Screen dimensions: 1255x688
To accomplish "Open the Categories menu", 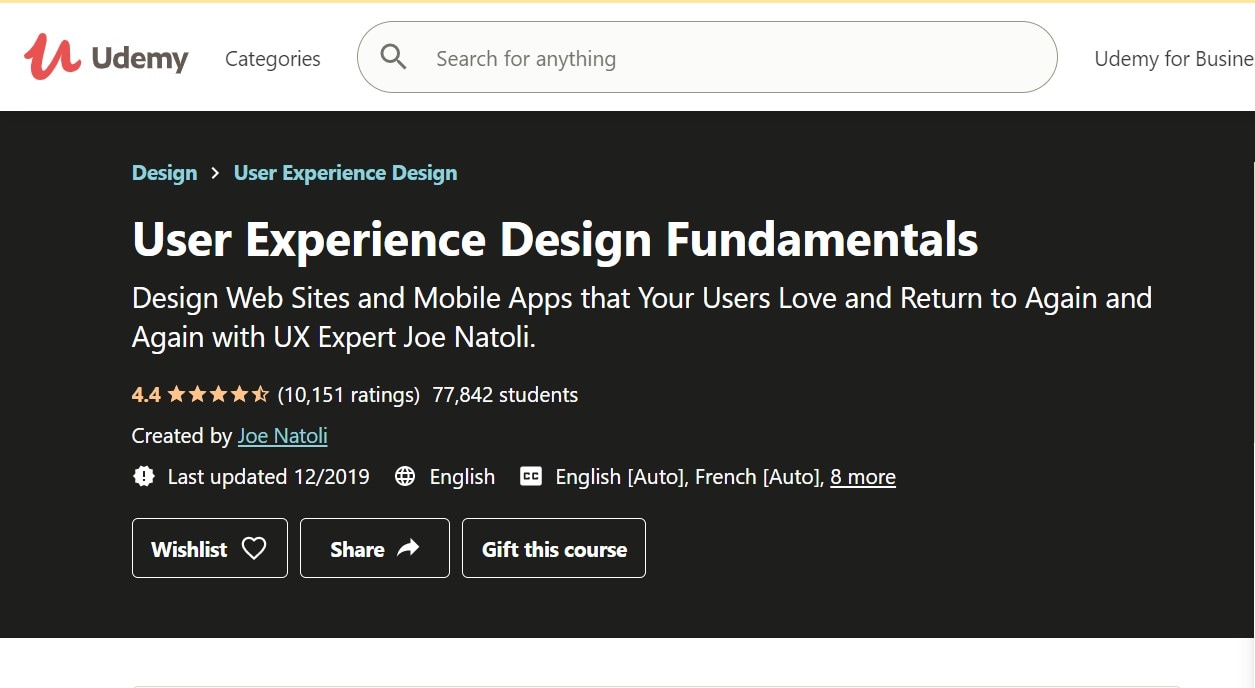I will (273, 59).
